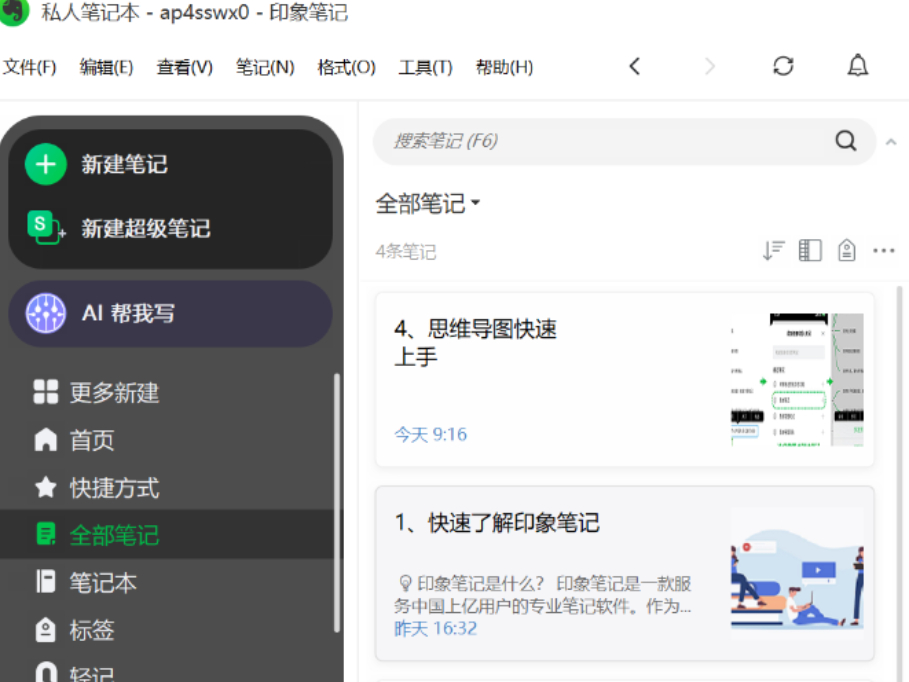Click the green plus new note icon
Viewport: 909px width, 682px height.
[46, 164]
